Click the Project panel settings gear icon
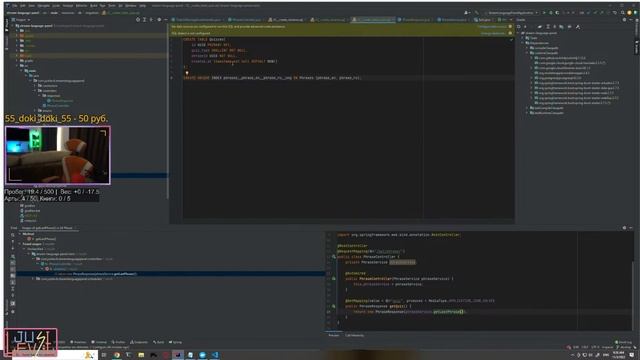The image size is (640, 360). click(x=159, y=20)
